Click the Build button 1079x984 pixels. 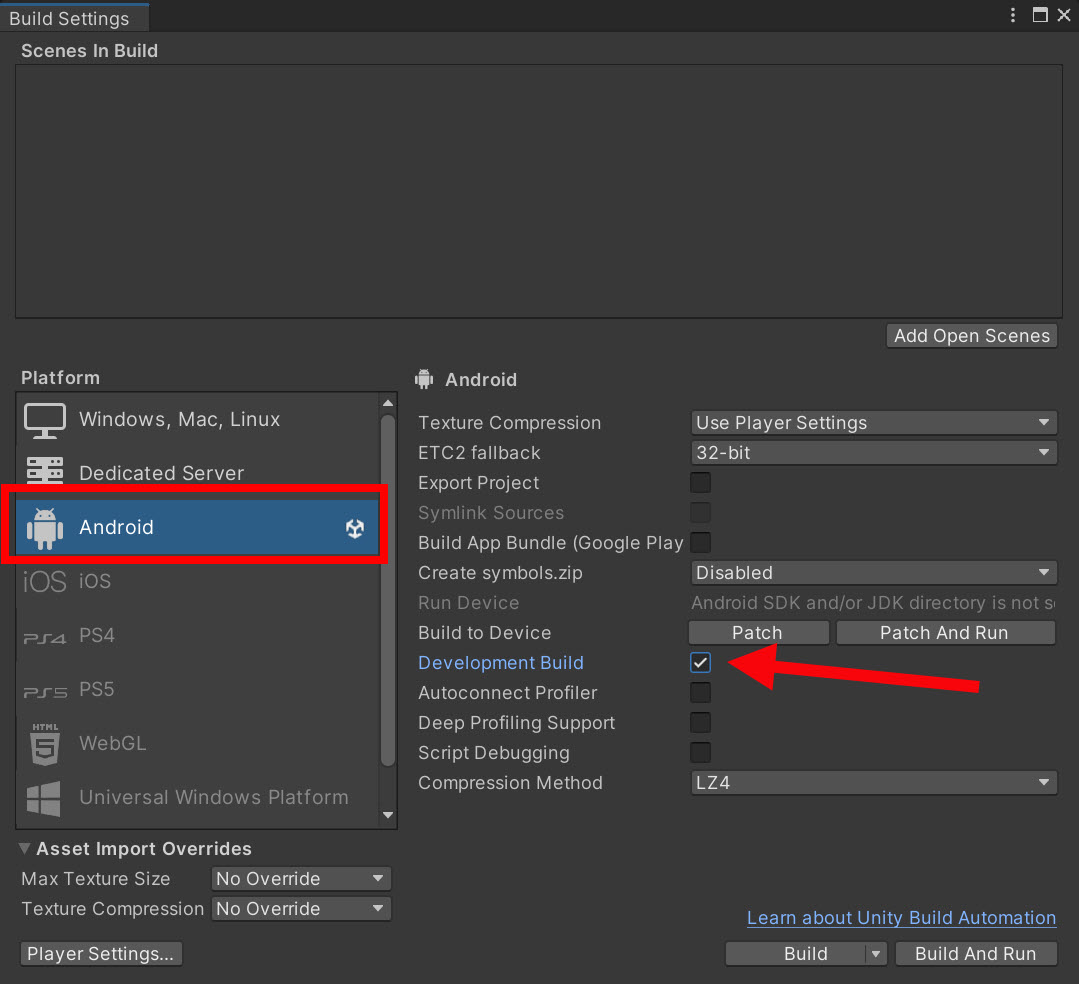click(796, 954)
